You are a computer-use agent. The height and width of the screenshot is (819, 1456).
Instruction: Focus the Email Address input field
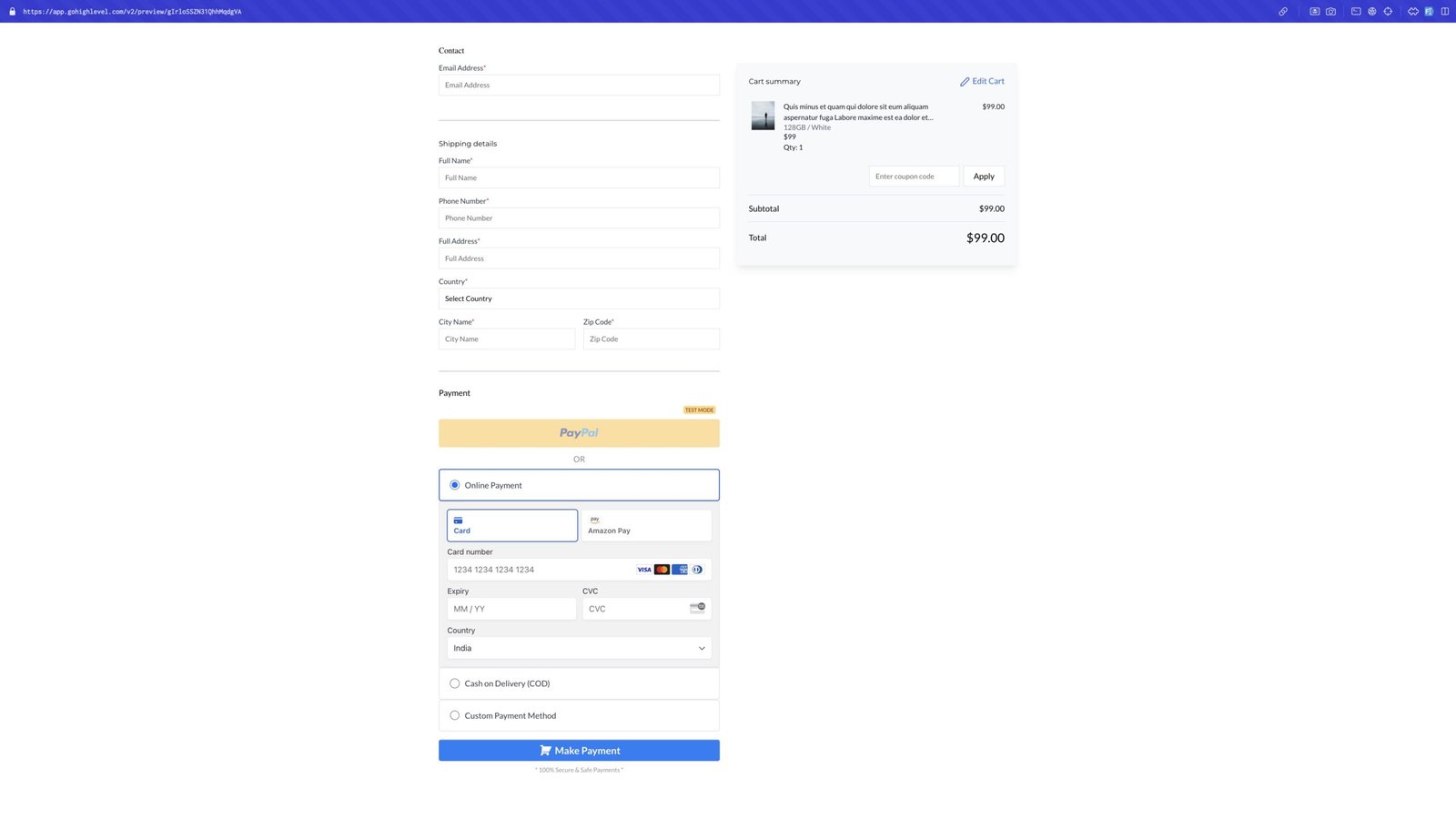[579, 85]
